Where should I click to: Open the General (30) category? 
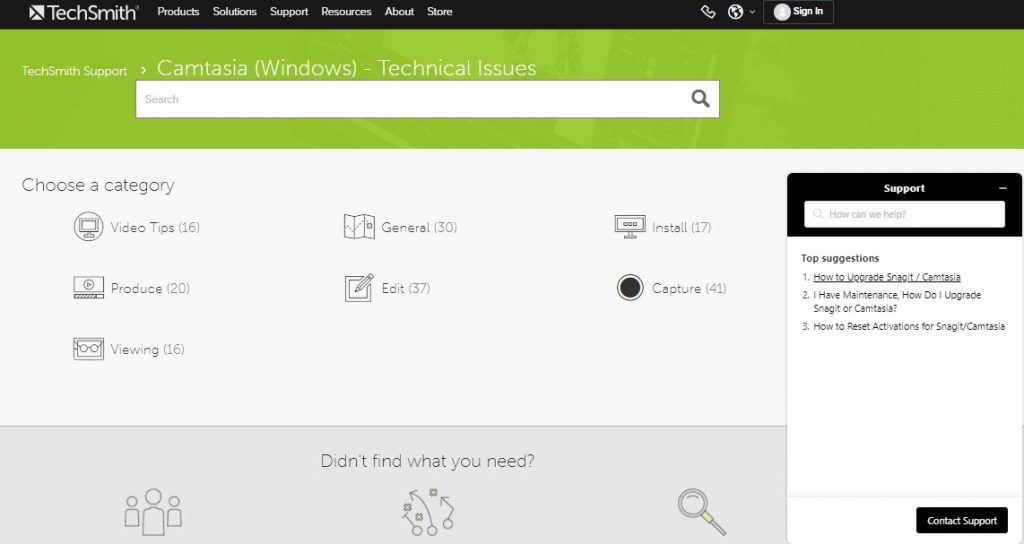(419, 227)
